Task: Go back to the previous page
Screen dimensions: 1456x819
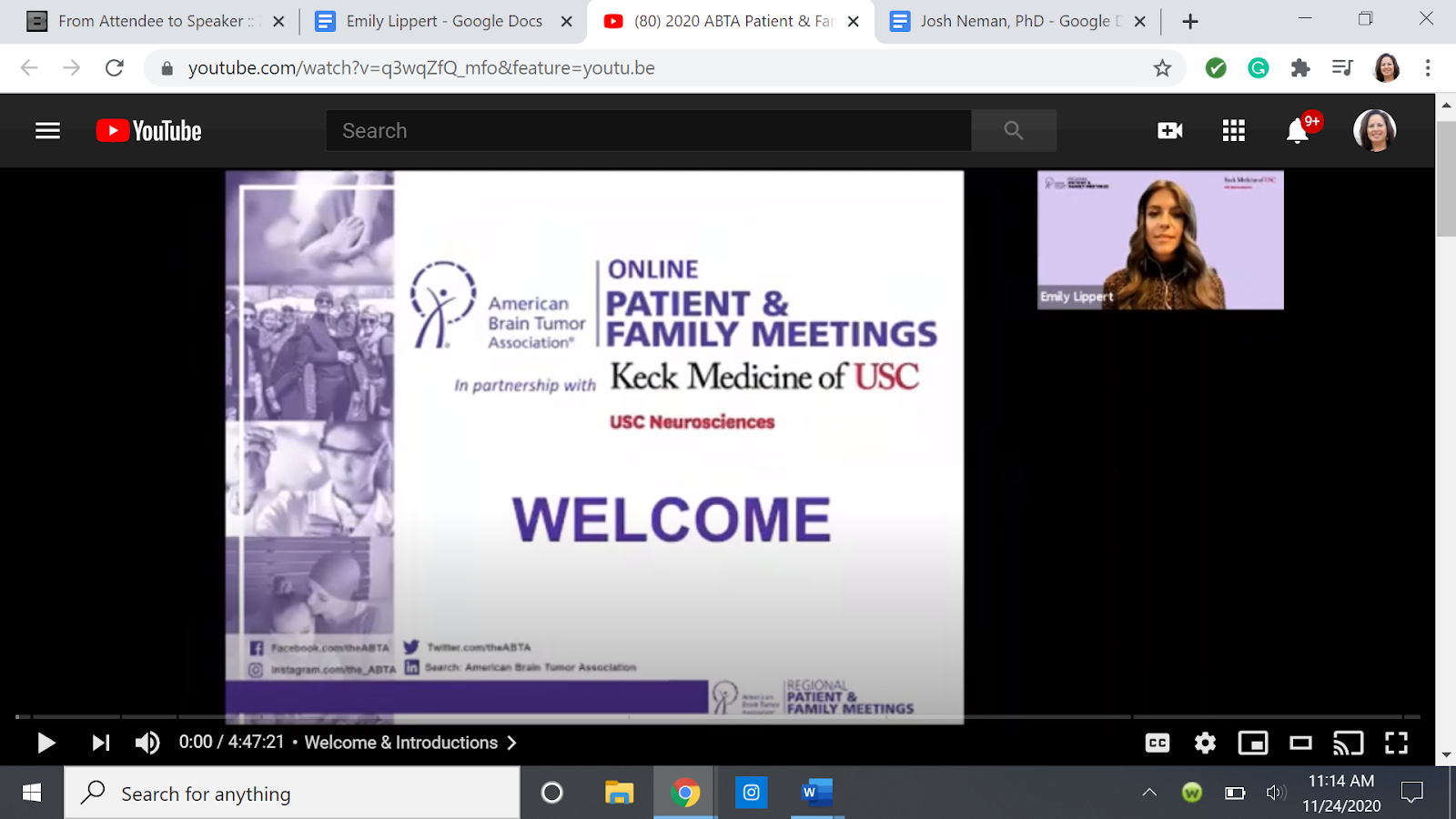Action: [29, 68]
